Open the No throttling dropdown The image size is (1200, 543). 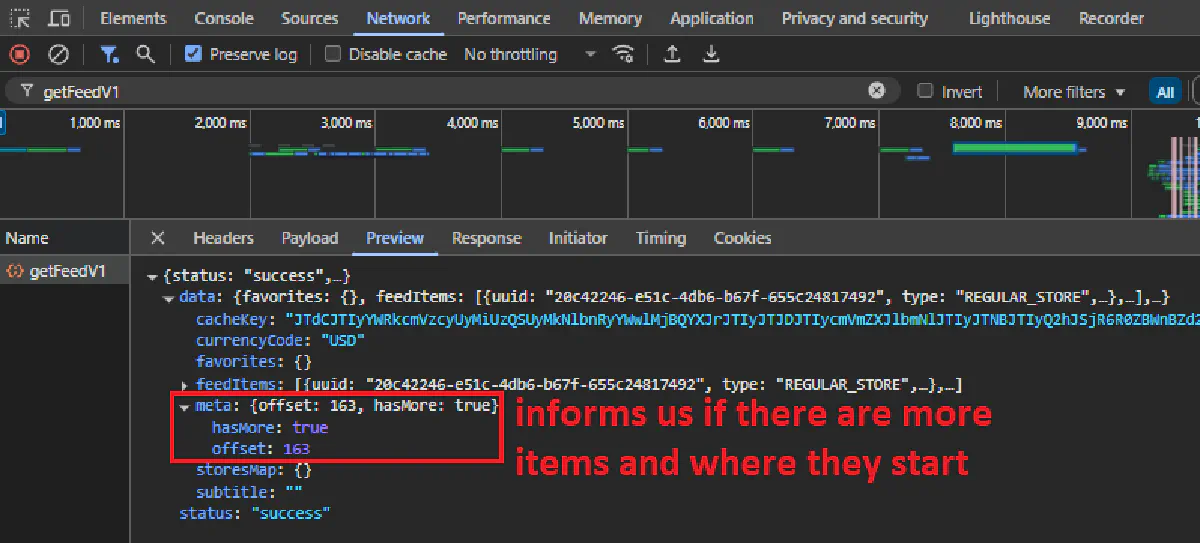[x=529, y=54]
